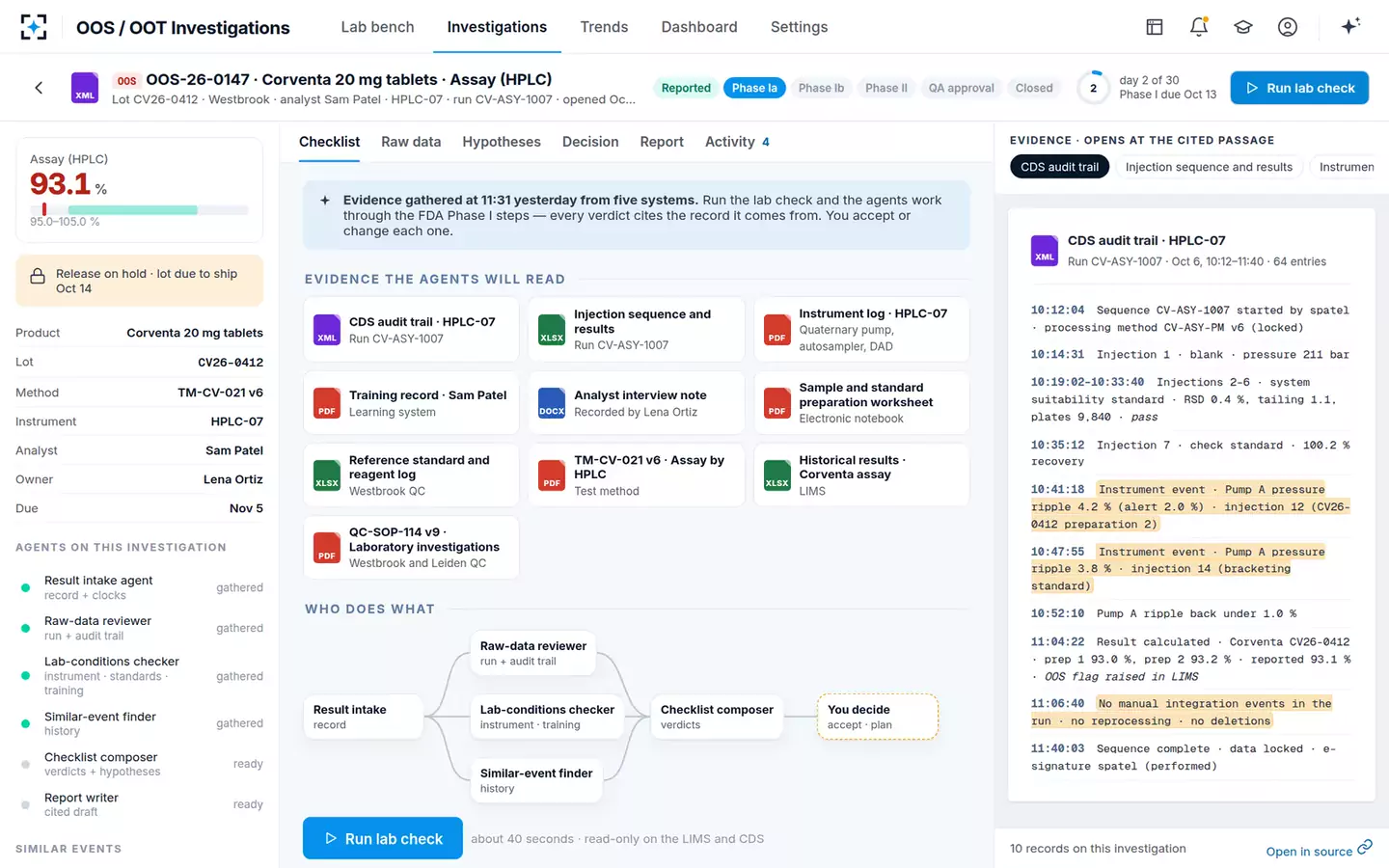Click the day 2 progress ring
Viewport: 1389px width, 868px height.
(x=1093, y=88)
